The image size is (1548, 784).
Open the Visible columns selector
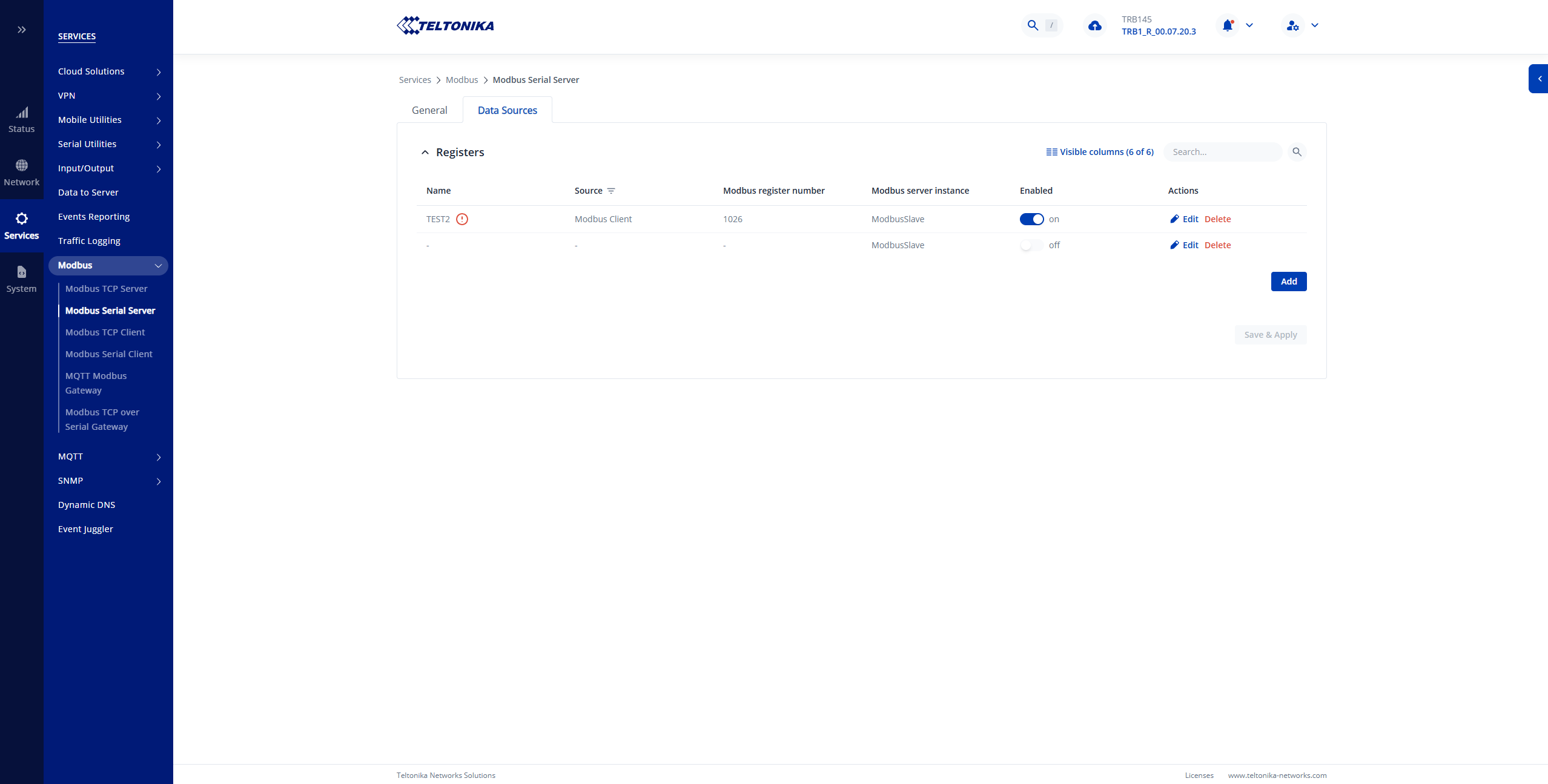click(x=1100, y=152)
